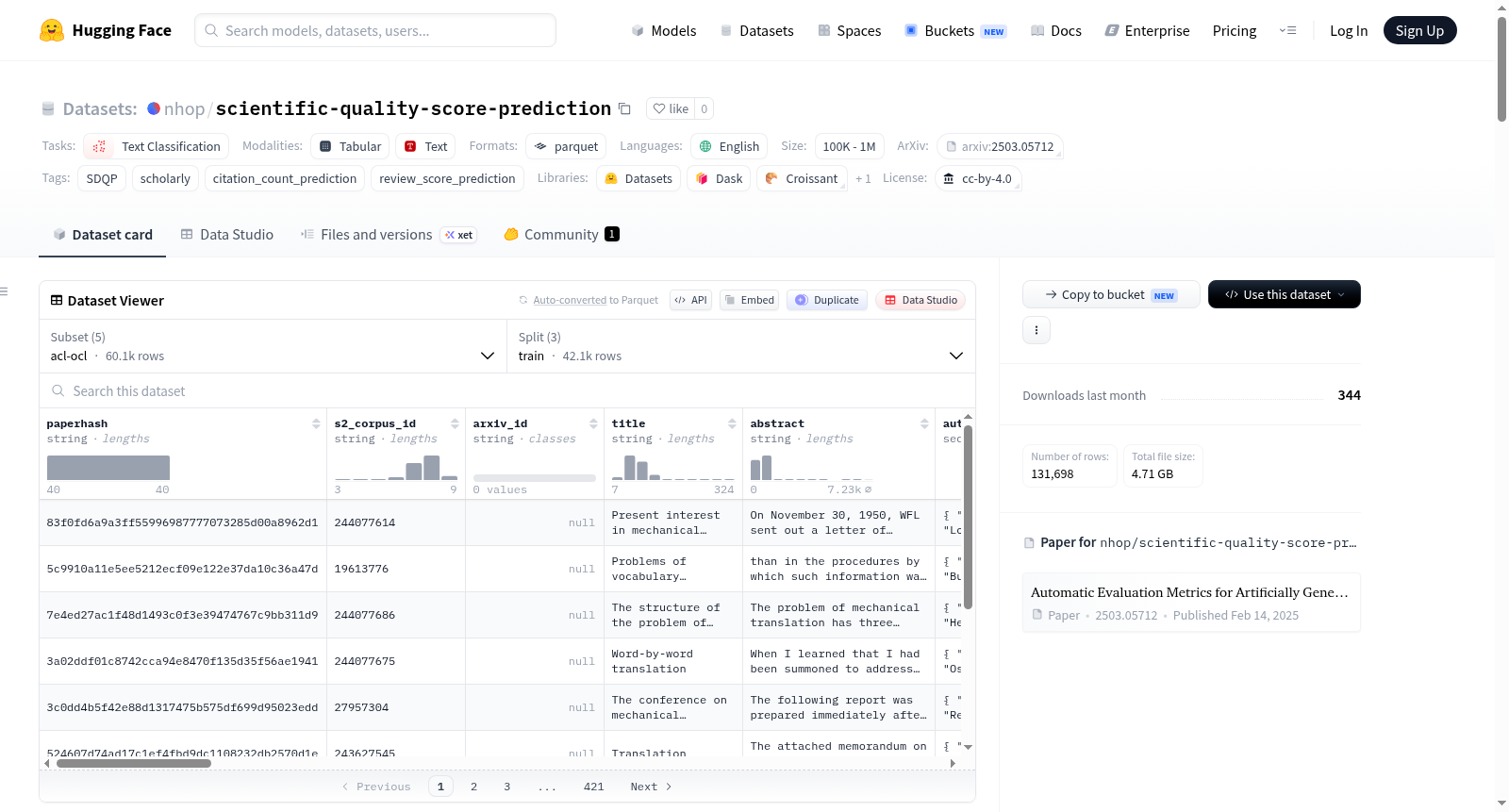
Task: Open the Split train dropdown
Action: click(740, 346)
